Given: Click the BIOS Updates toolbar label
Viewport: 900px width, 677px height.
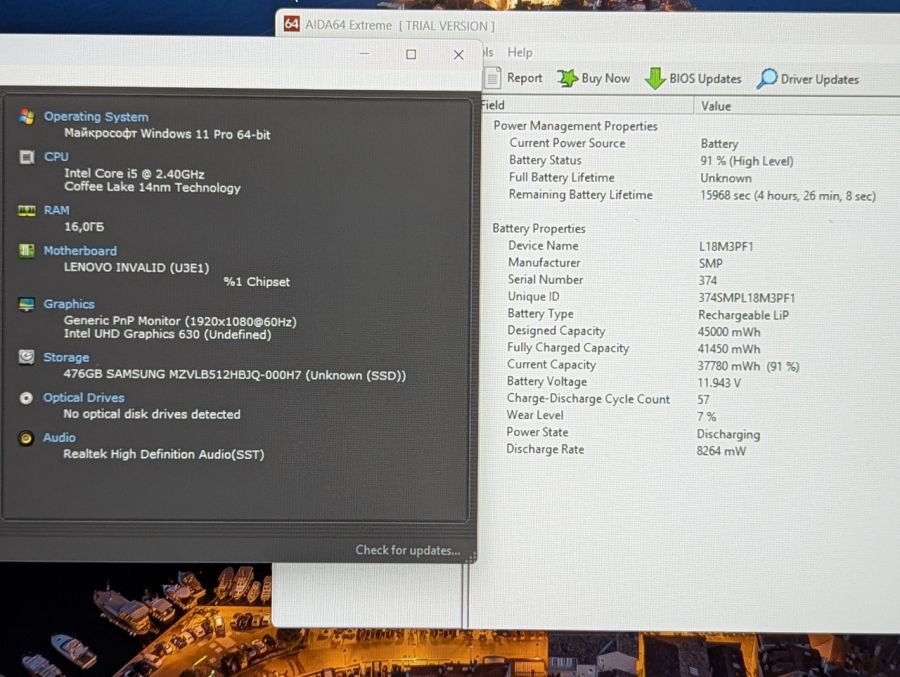Looking at the screenshot, I should pos(705,79).
